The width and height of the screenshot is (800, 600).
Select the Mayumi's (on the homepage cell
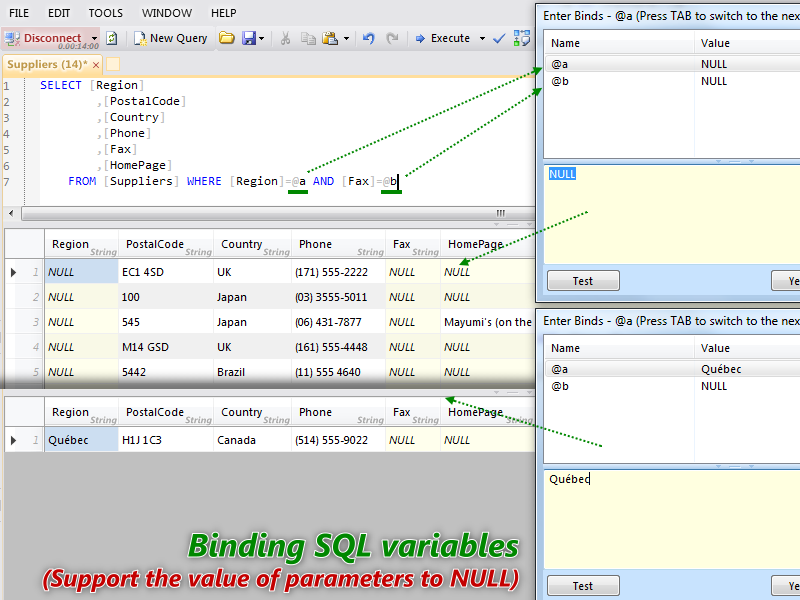click(x=487, y=322)
